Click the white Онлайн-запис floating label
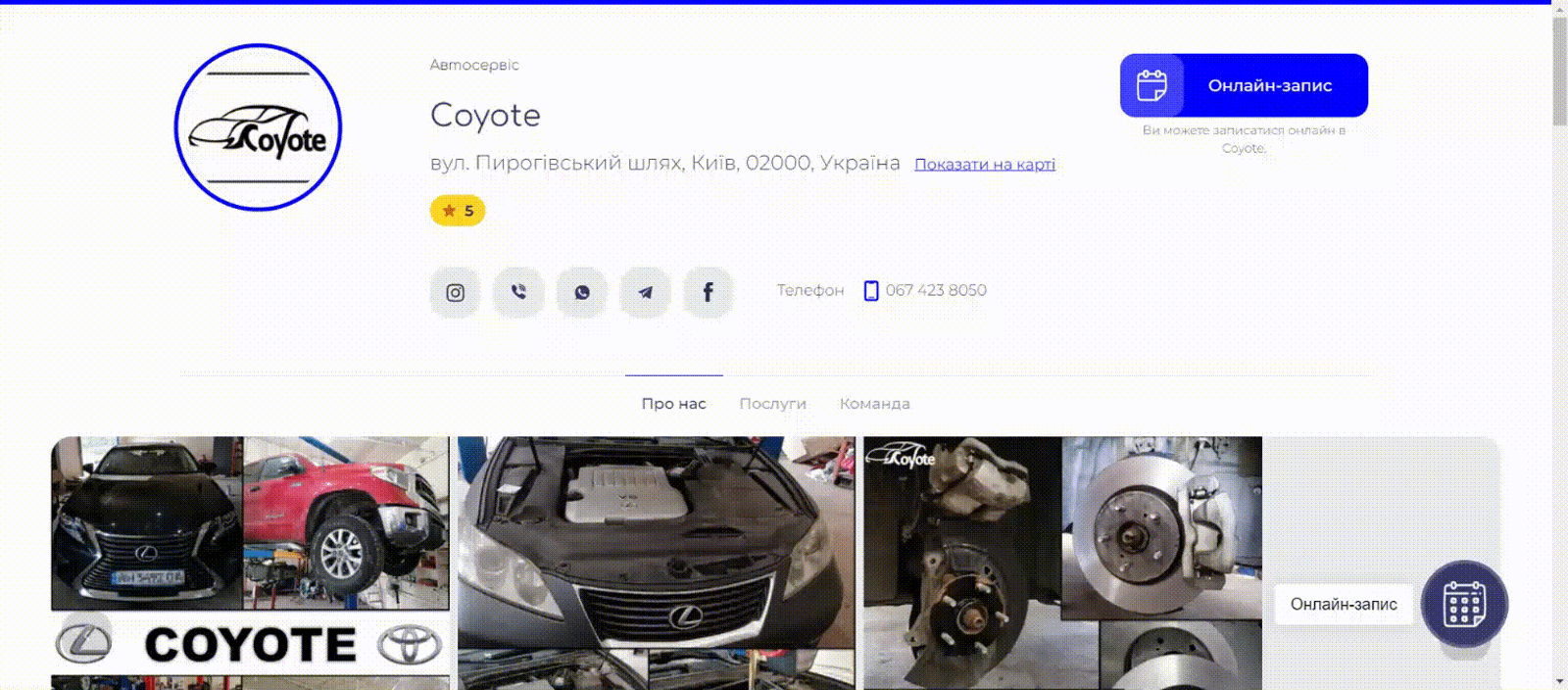 click(1344, 605)
